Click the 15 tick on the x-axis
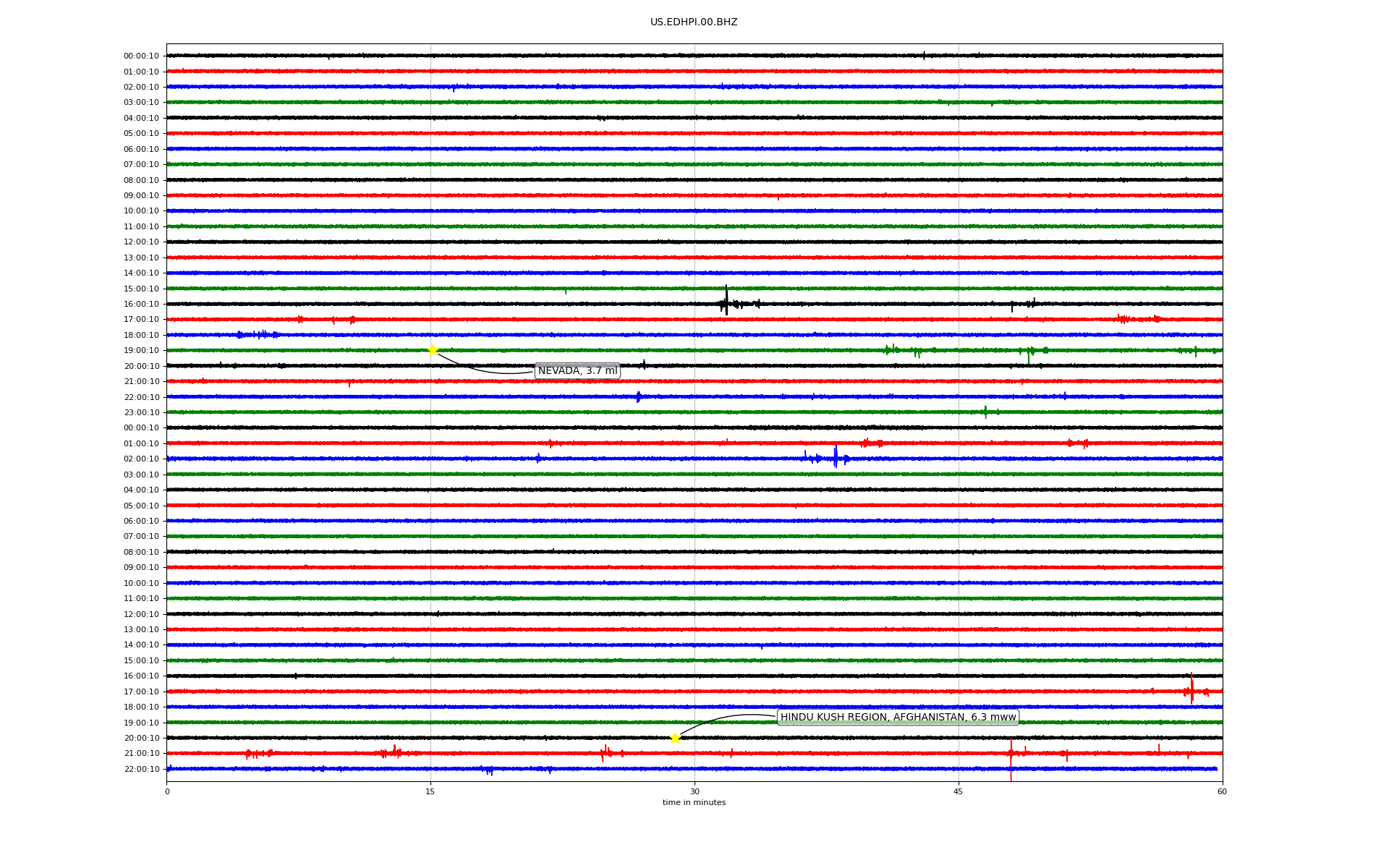This screenshot has width=1389, height=868. point(430,791)
